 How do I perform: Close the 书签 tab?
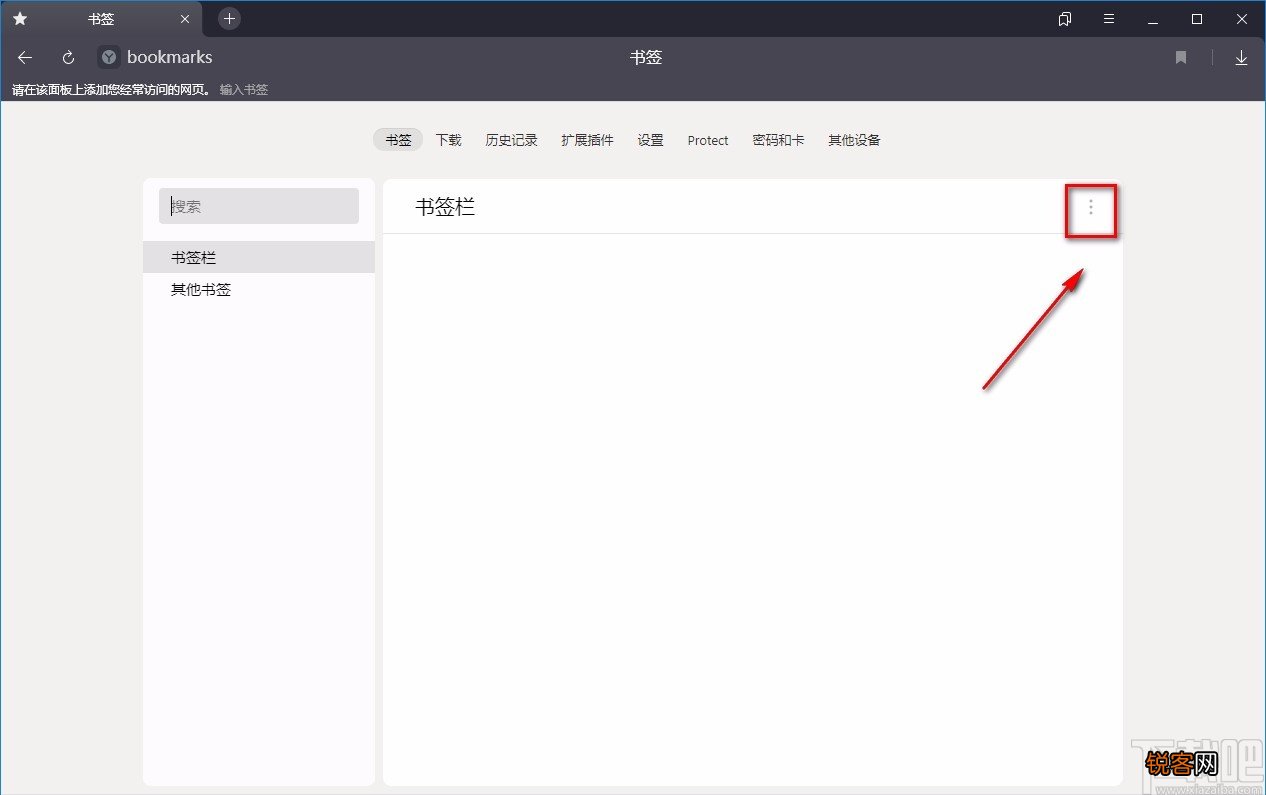pyautogui.click(x=184, y=19)
